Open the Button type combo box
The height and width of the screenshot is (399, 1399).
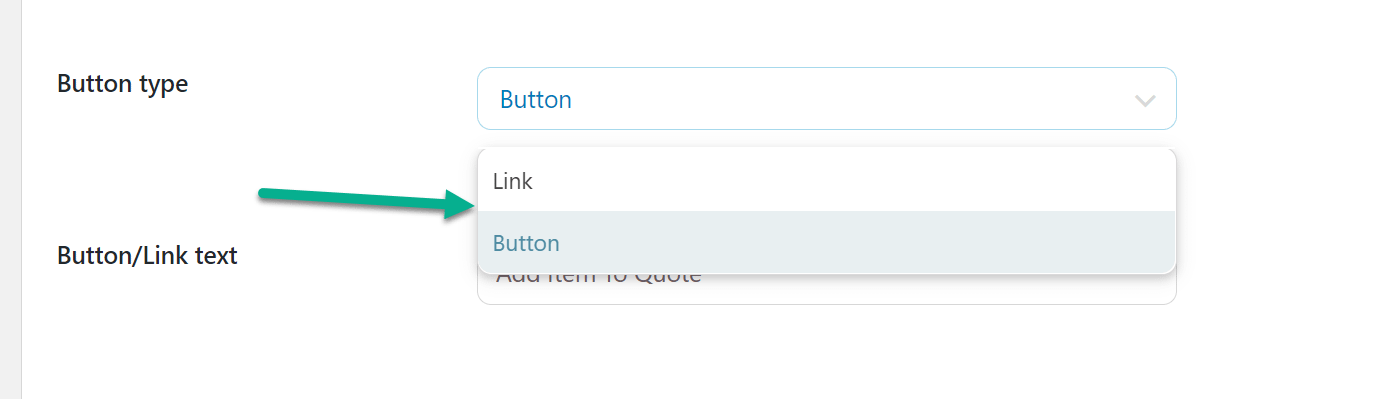coord(826,98)
